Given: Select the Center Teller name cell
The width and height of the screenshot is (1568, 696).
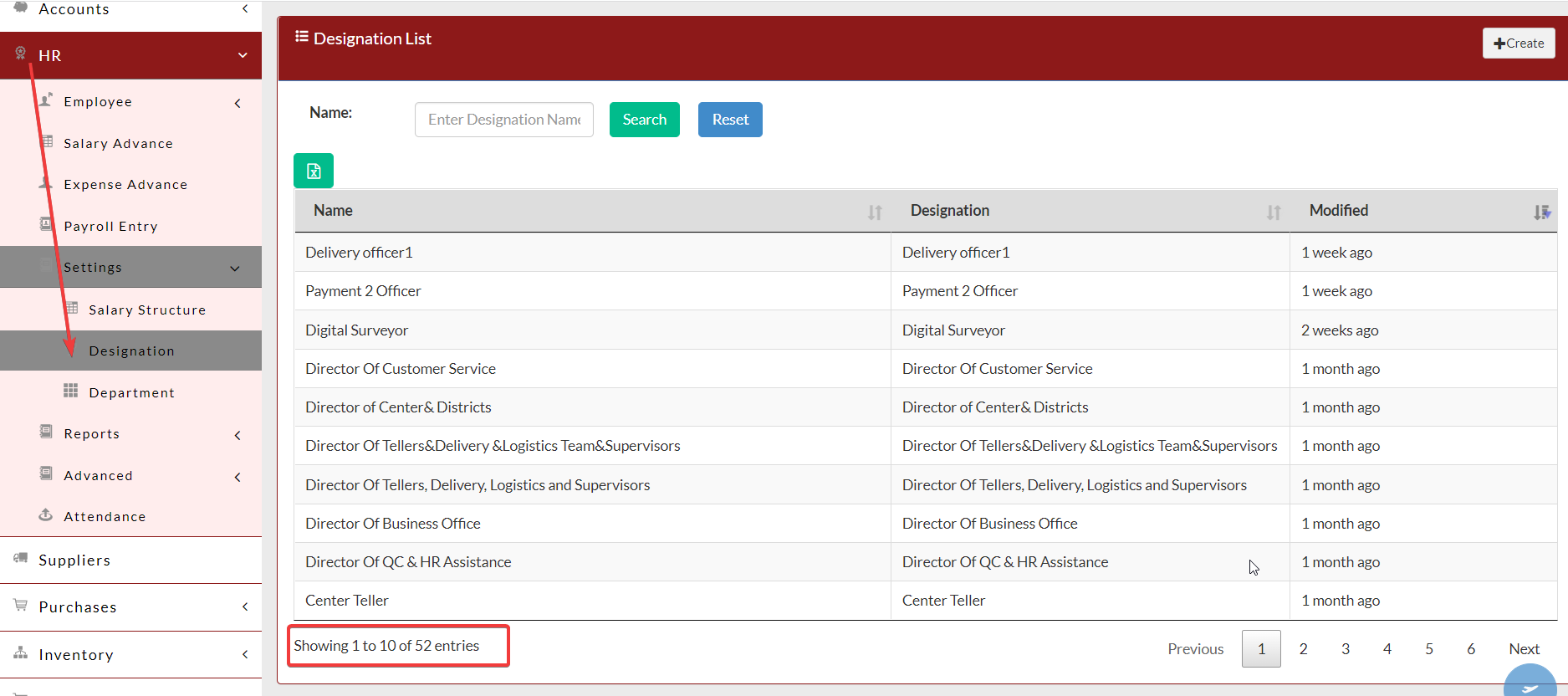Looking at the screenshot, I should click(592, 601).
